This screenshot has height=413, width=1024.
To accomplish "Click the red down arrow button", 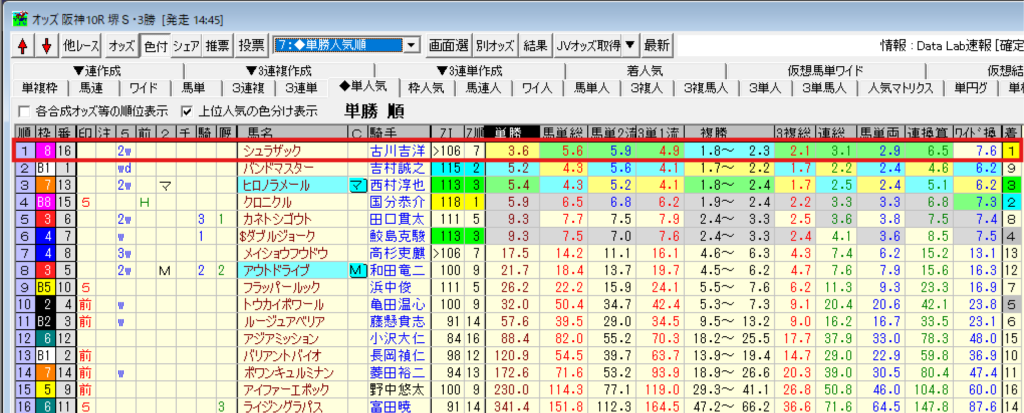I will pyautogui.click(x=45, y=46).
